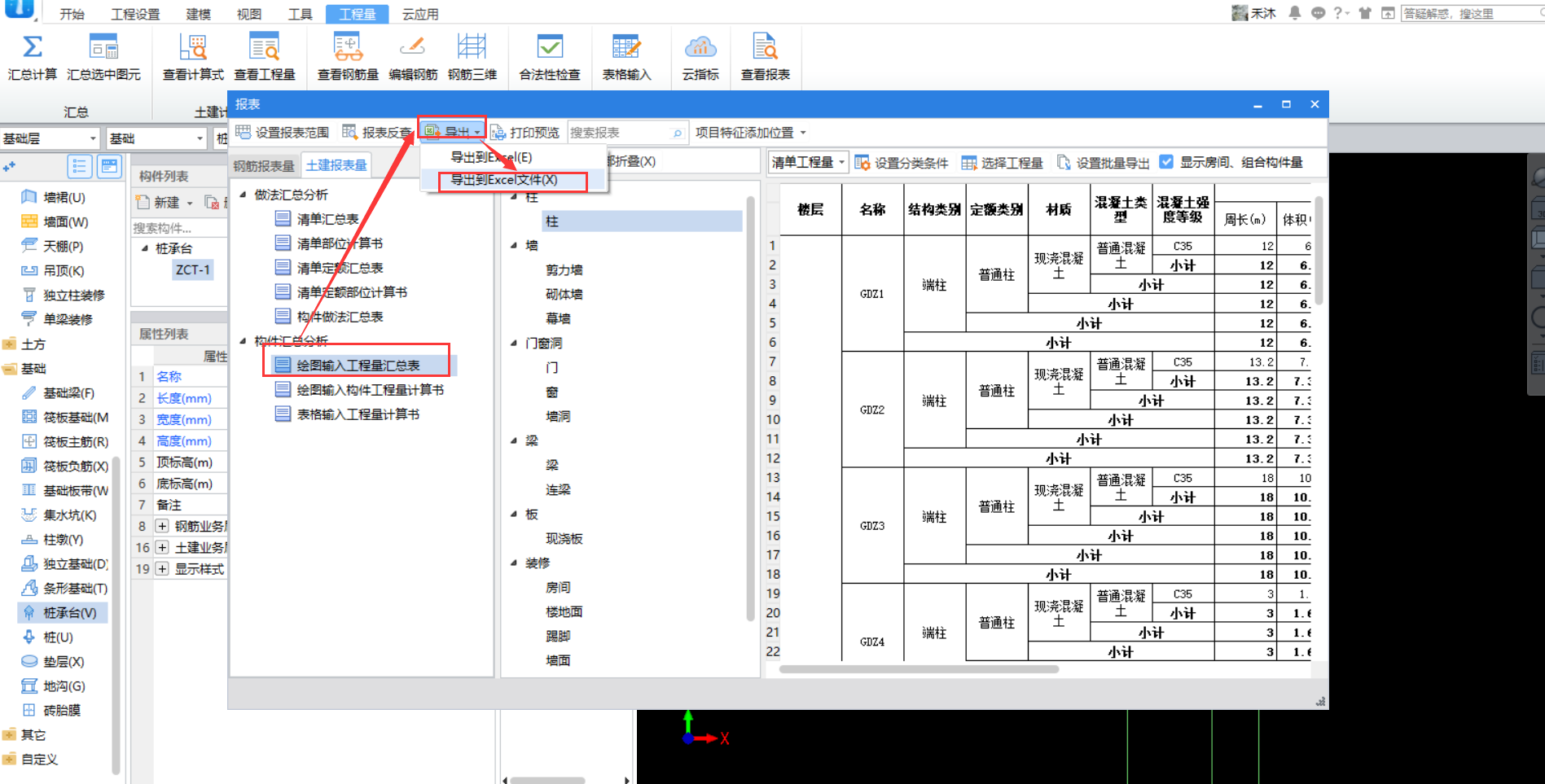Click the report table horizontal scrollbar
Screen dimensions: 1545x784
click(x=919, y=669)
